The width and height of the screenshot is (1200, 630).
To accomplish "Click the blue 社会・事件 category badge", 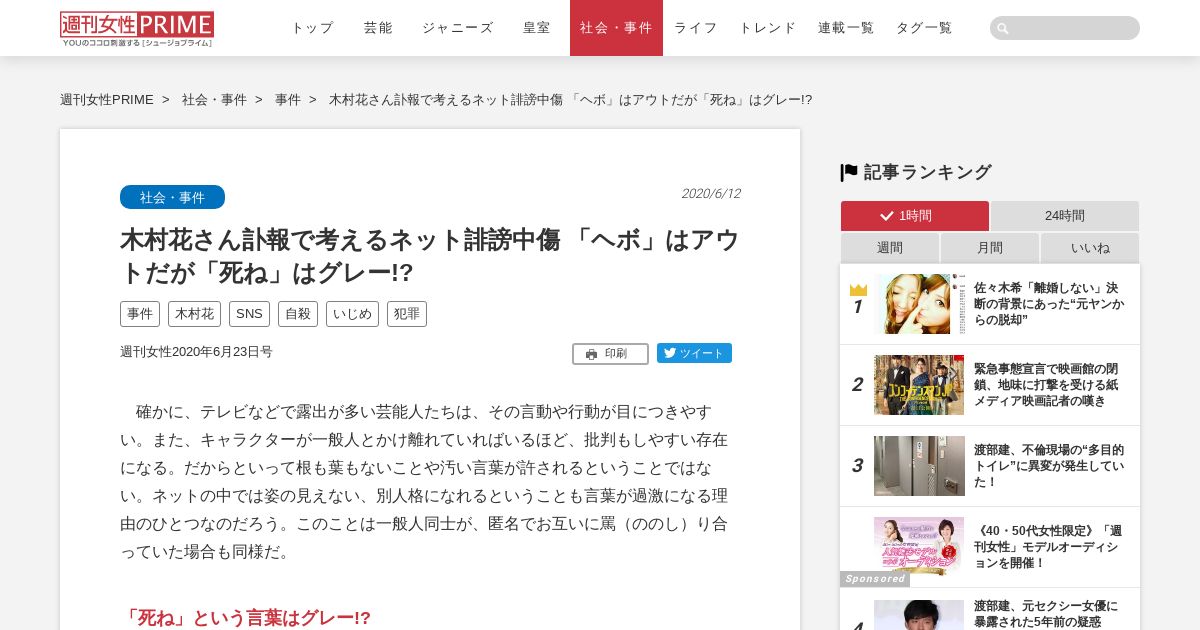I will click(172, 197).
